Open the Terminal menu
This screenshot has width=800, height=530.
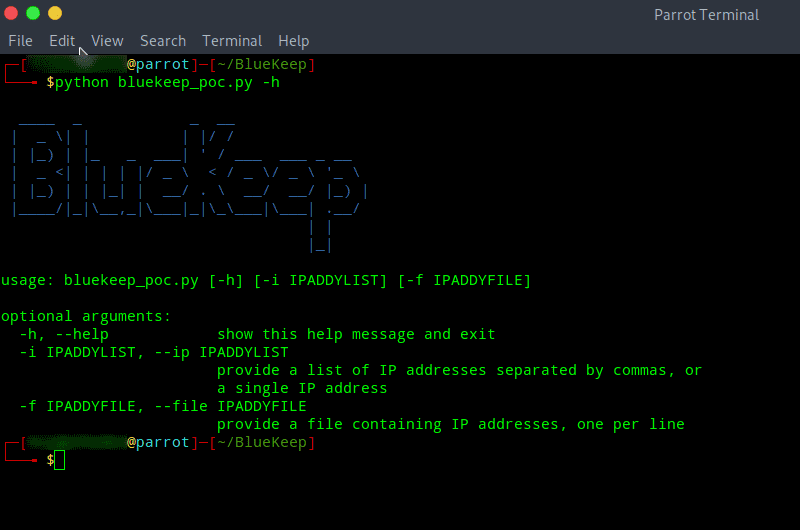pyautogui.click(x=232, y=41)
